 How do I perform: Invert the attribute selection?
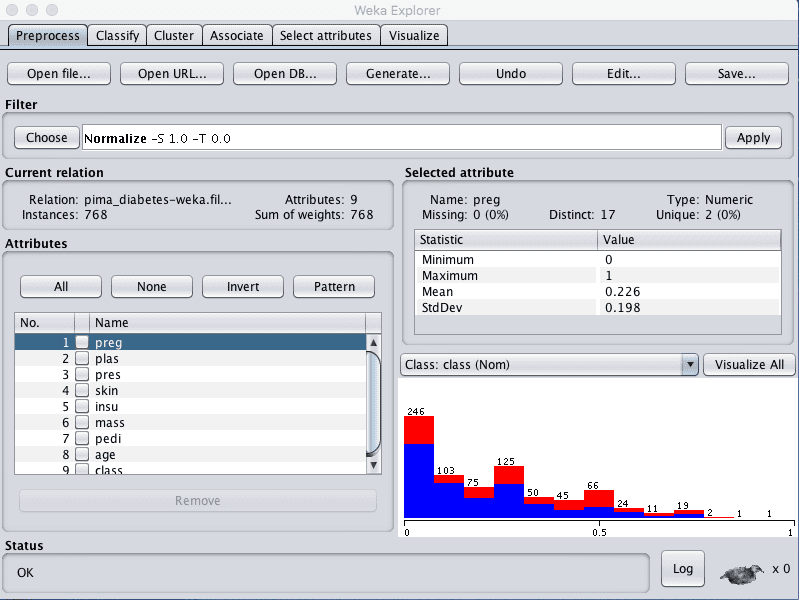(243, 286)
